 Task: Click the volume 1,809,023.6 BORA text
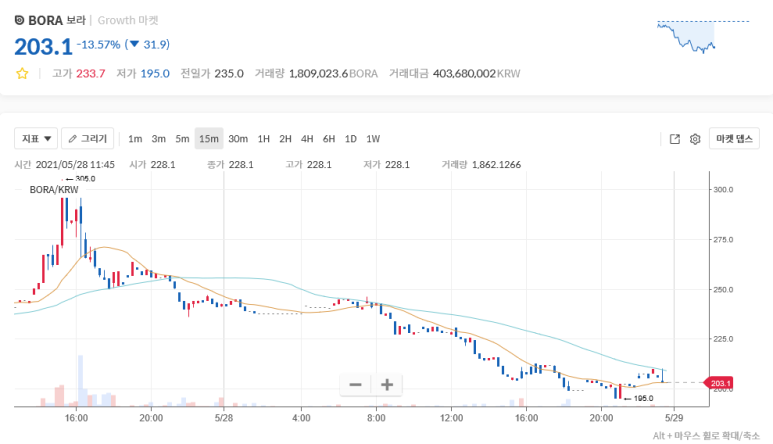point(333,74)
